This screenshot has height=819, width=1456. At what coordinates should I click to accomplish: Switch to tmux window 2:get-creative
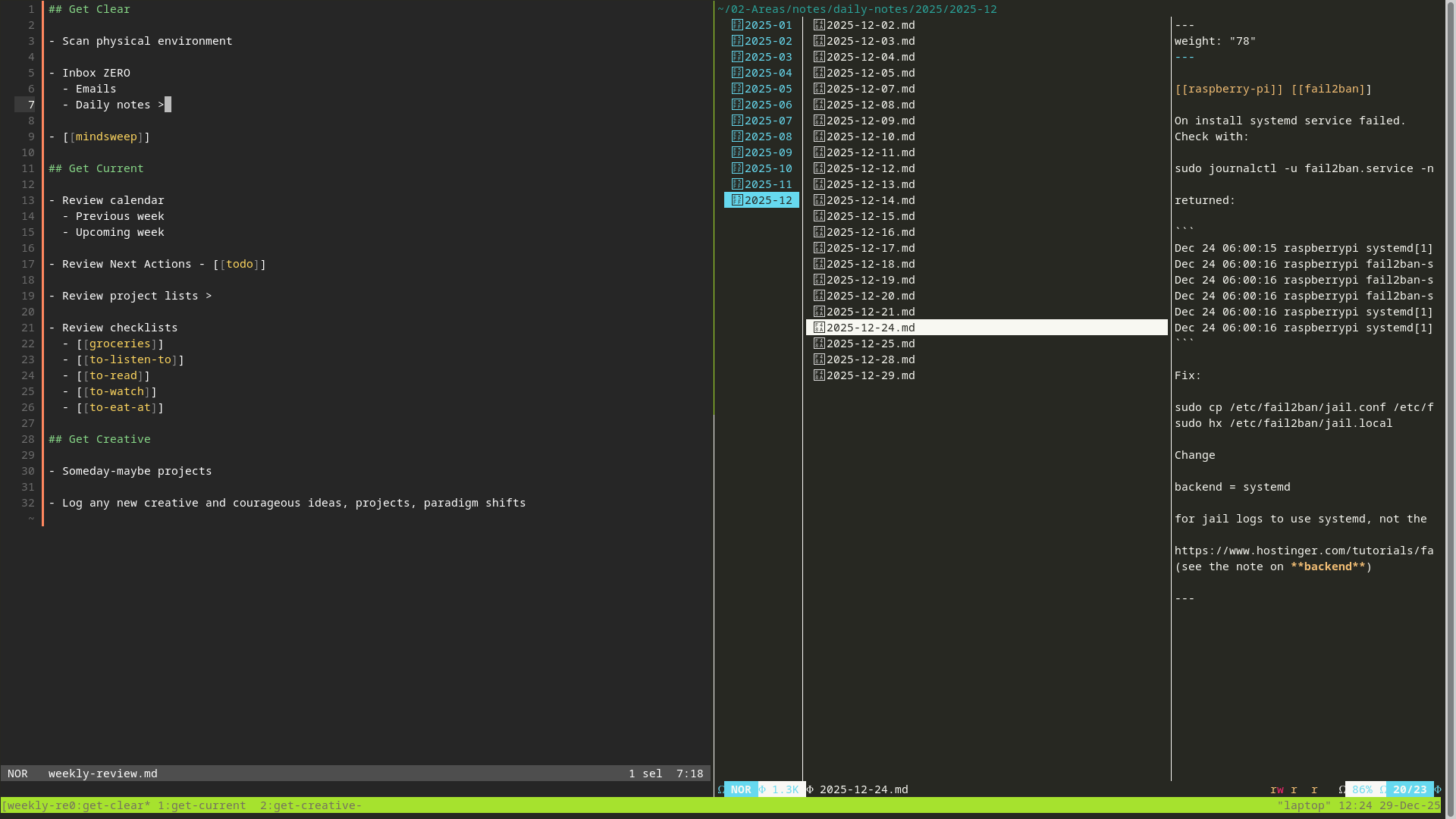point(310,805)
